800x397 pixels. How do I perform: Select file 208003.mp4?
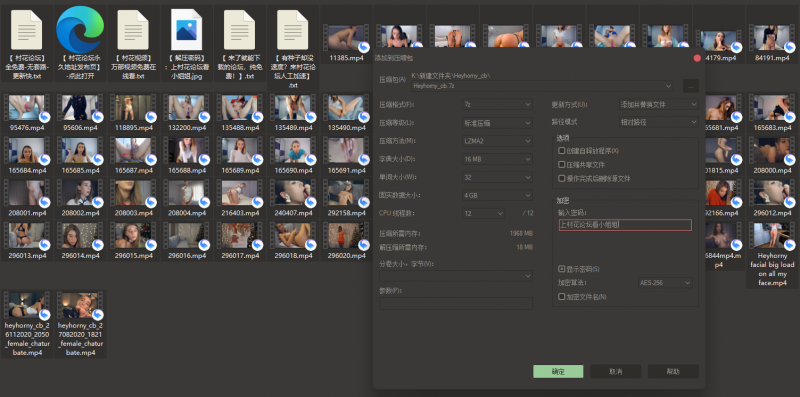coord(133,198)
